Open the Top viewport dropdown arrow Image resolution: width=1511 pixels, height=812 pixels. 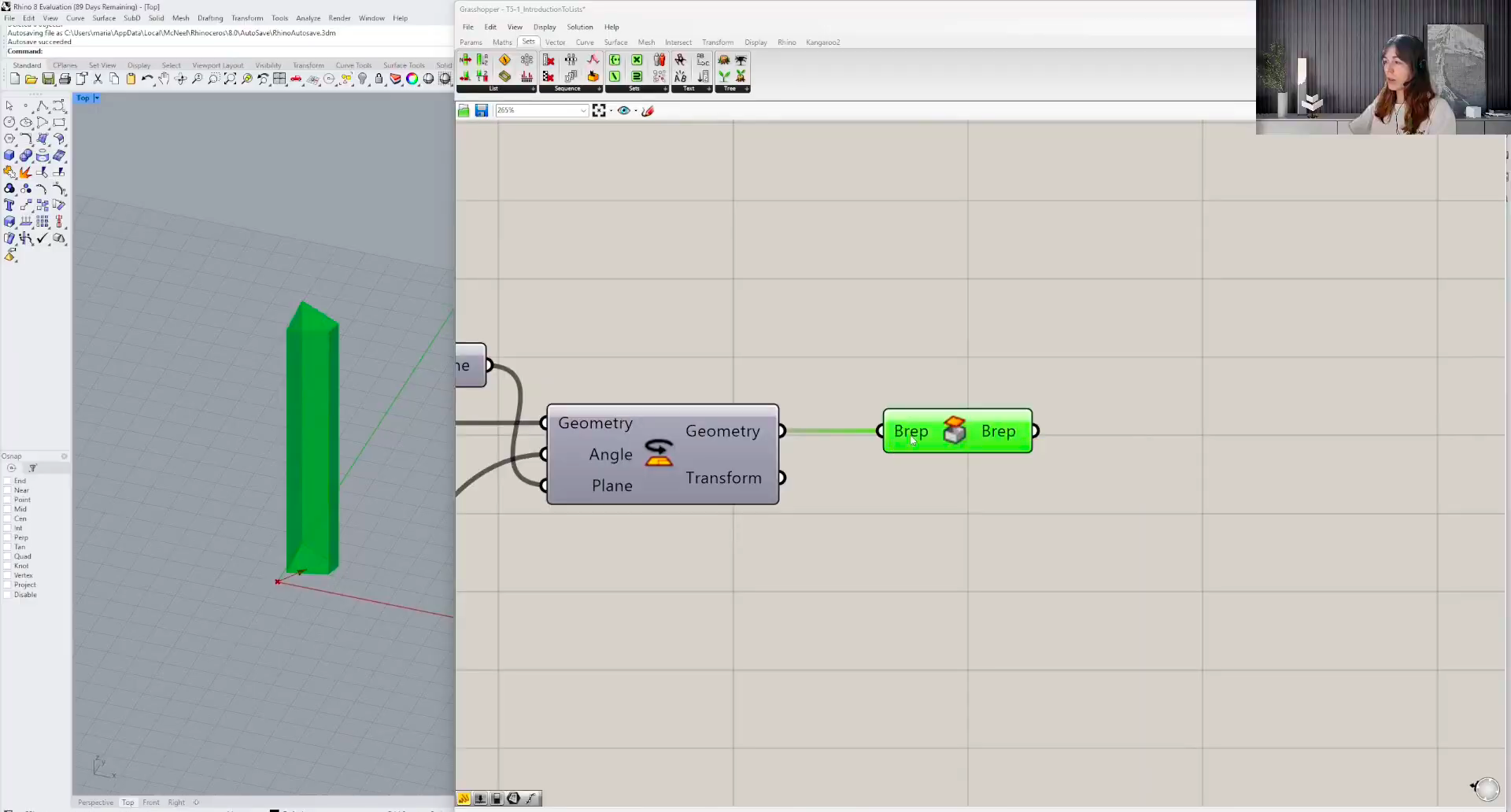[96, 98]
